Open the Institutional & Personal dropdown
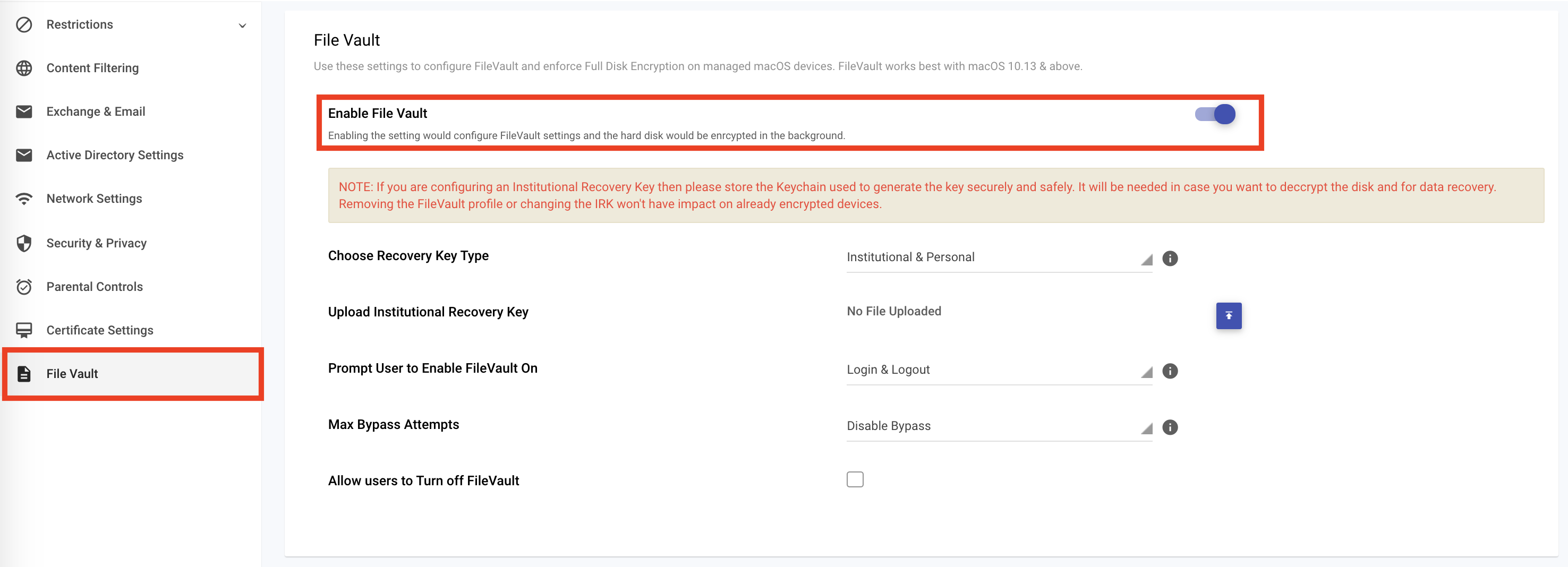1568x567 pixels. [999, 257]
